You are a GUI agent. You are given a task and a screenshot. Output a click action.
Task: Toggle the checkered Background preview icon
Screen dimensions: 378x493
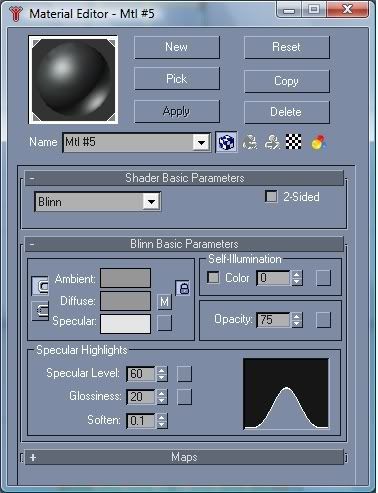(293, 142)
